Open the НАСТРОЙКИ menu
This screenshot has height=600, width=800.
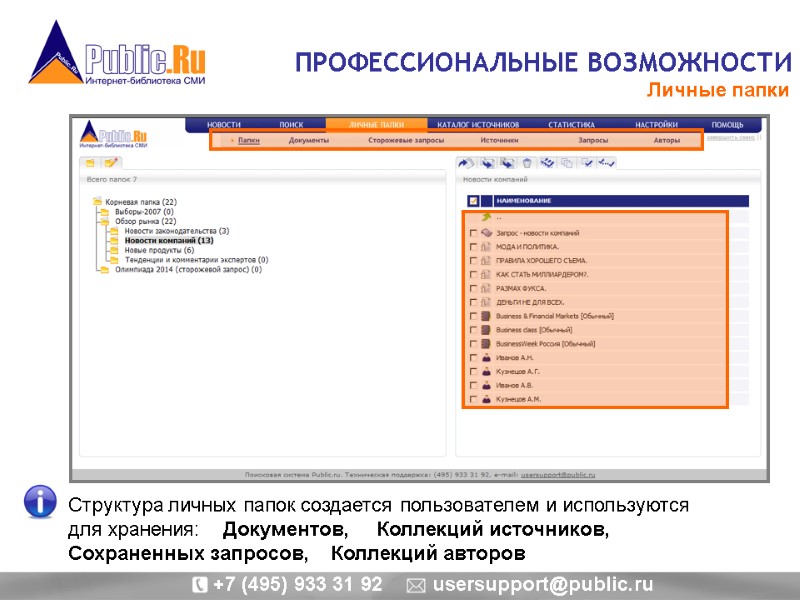pyautogui.click(x=656, y=124)
